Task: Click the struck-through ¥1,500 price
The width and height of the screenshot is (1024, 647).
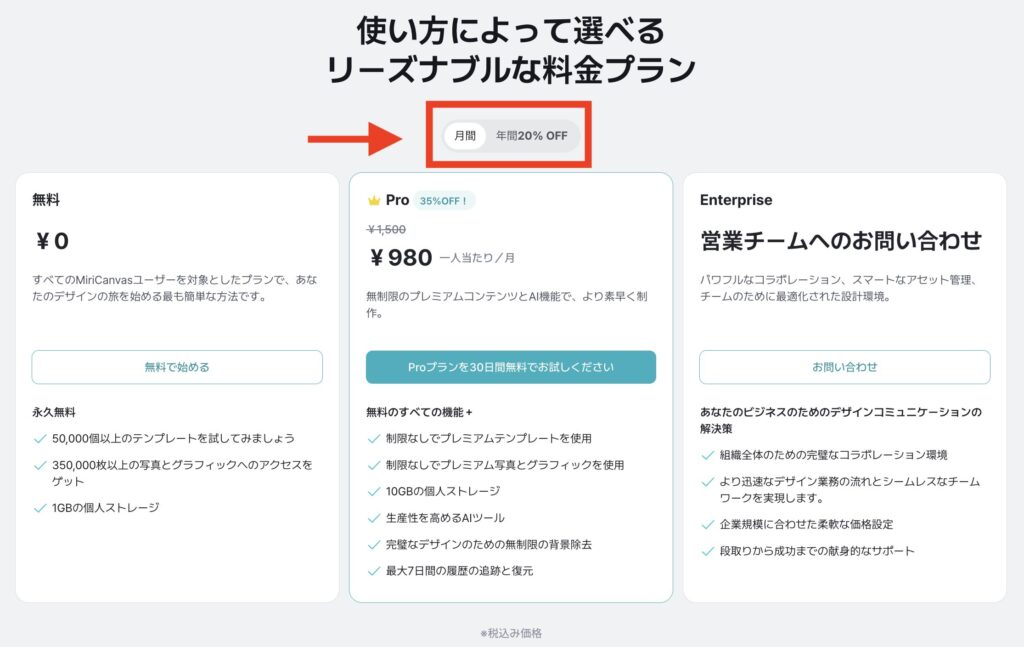Action: coord(386,229)
